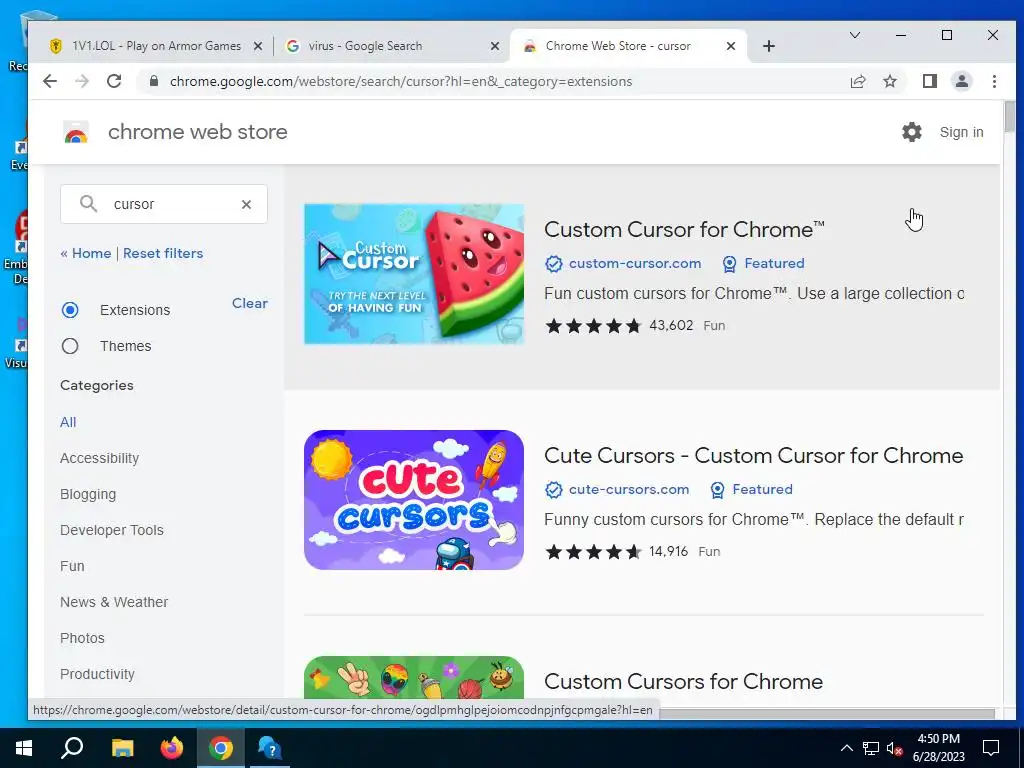Viewport: 1024px width, 768px height.
Task: Click the cute-cursors.com publisher link
Action: pyautogui.click(x=629, y=489)
